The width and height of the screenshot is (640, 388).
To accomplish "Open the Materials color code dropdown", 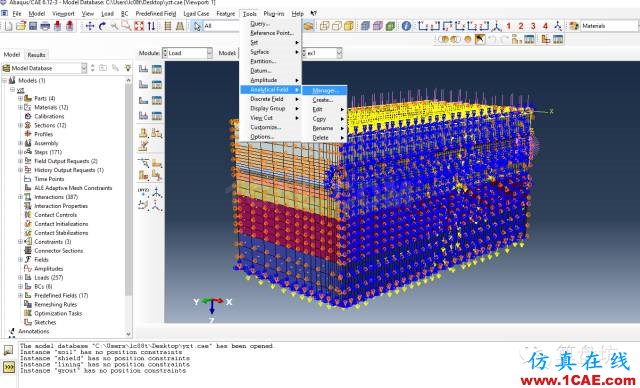I will (609, 26).
